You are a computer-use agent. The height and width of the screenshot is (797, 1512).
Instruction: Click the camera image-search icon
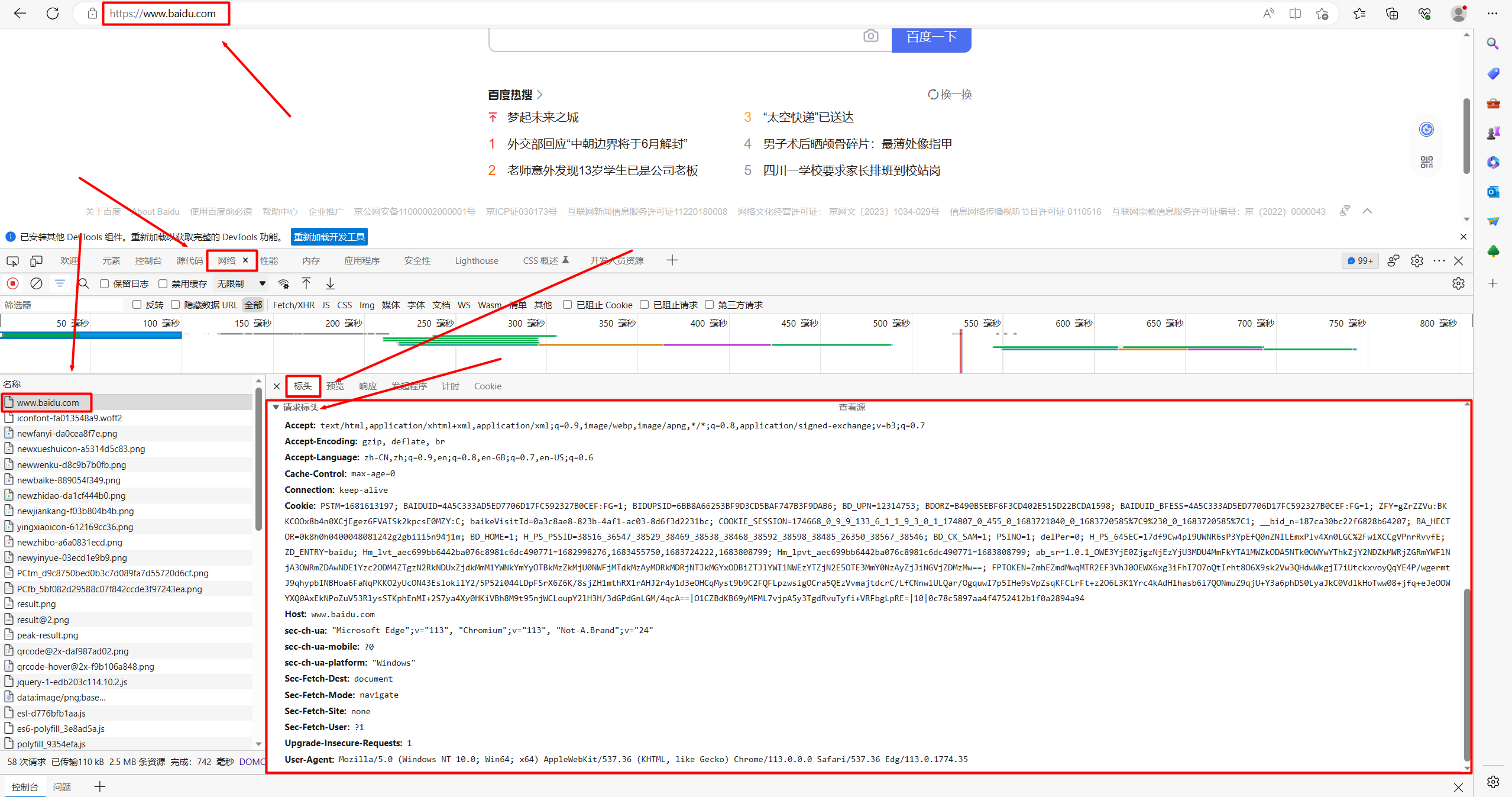coord(870,36)
